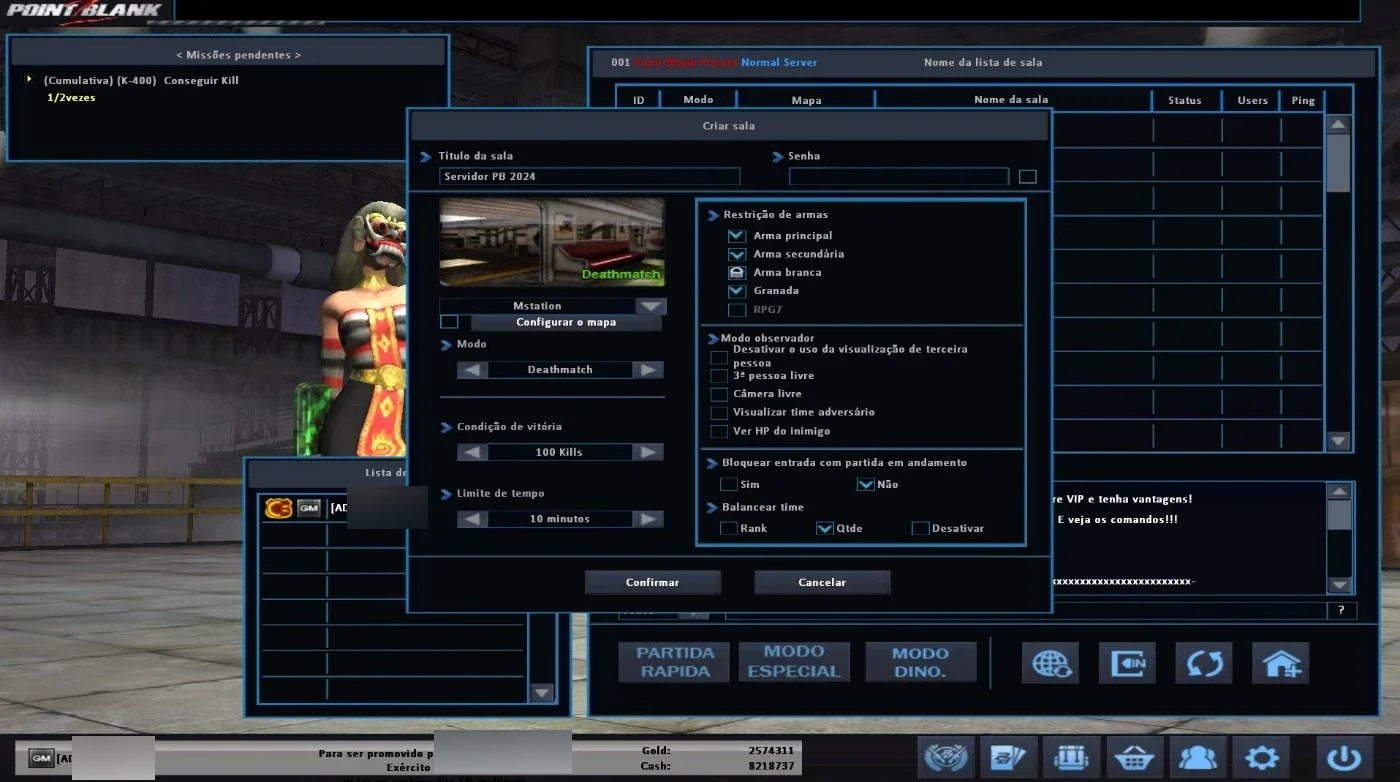The width and height of the screenshot is (1400, 782).
Task: Click left arrow beside 10 minutos
Action: click(472, 519)
